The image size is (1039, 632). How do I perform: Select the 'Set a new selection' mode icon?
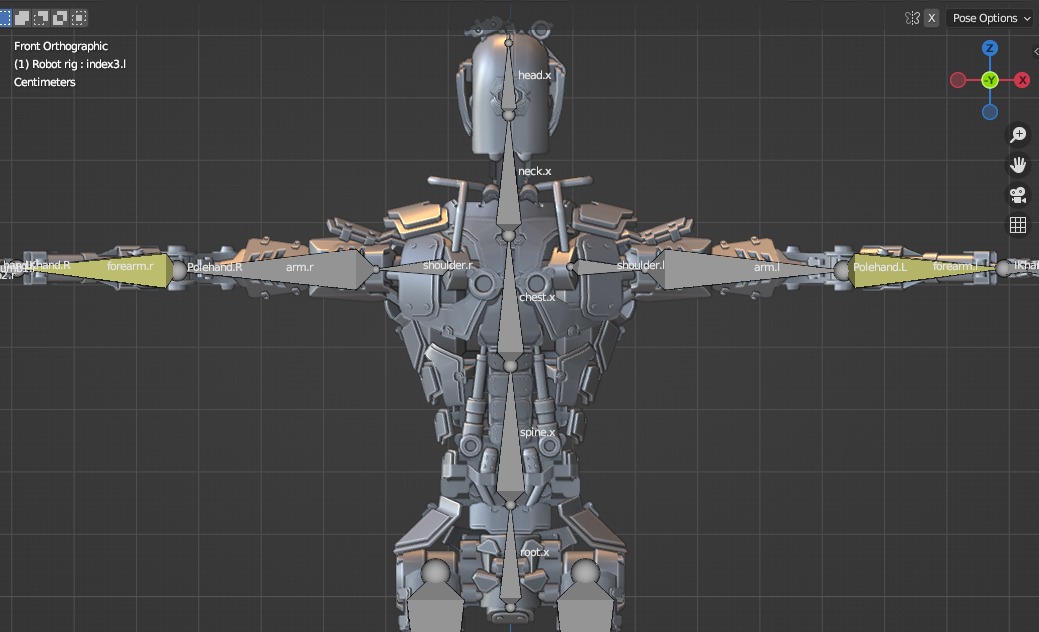pyautogui.click(x=5, y=18)
